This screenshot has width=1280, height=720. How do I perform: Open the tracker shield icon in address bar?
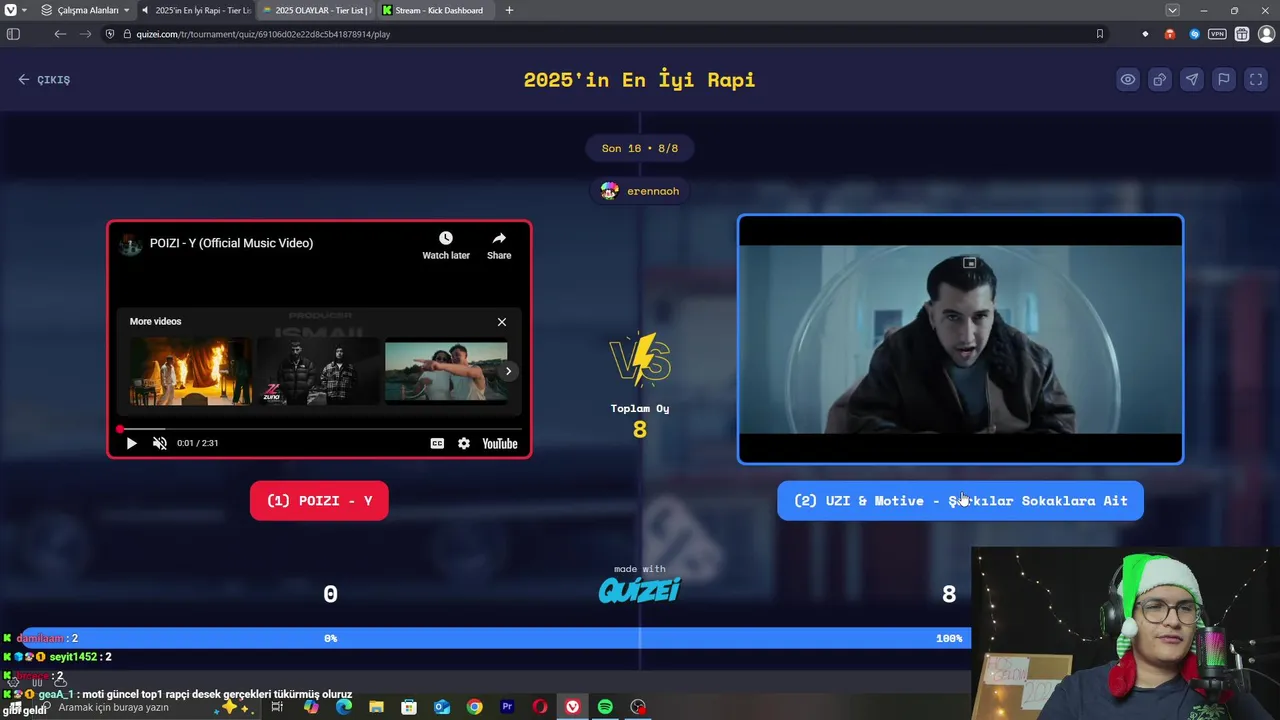click(x=110, y=34)
